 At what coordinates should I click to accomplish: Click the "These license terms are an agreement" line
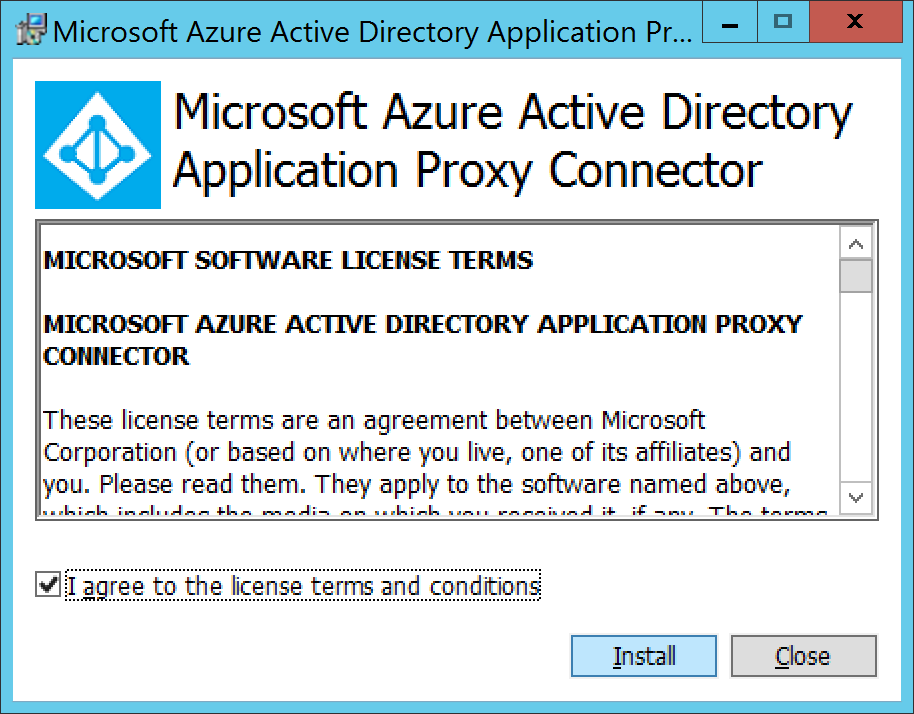pos(375,420)
